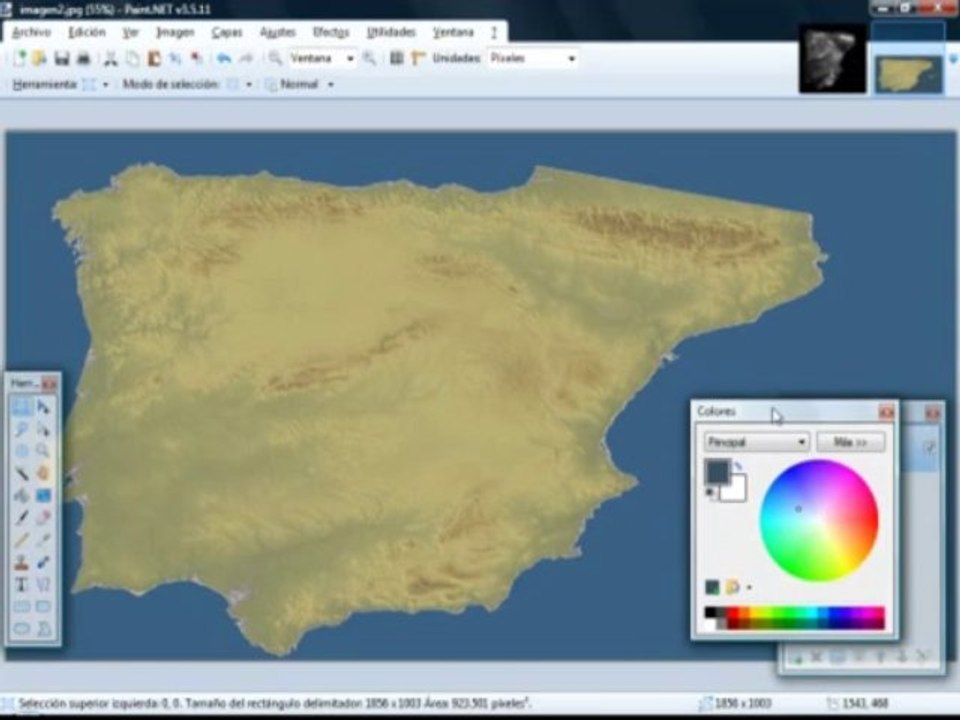Image resolution: width=960 pixels, height=720 pixels.
Task: Select the Color Picker tool
Action: coord(43,540)
